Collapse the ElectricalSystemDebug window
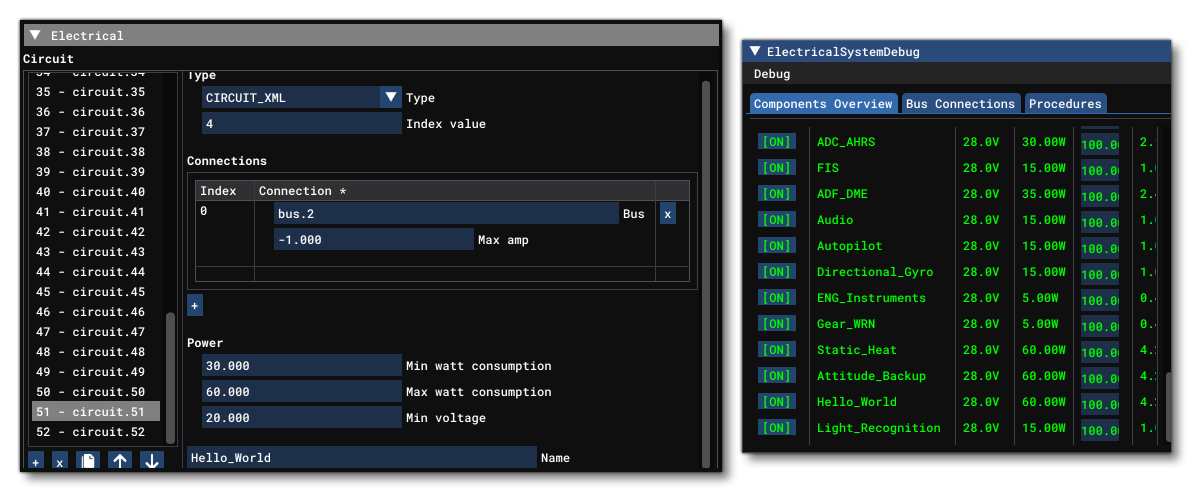The image size is (1191, 492). [755, 51]
